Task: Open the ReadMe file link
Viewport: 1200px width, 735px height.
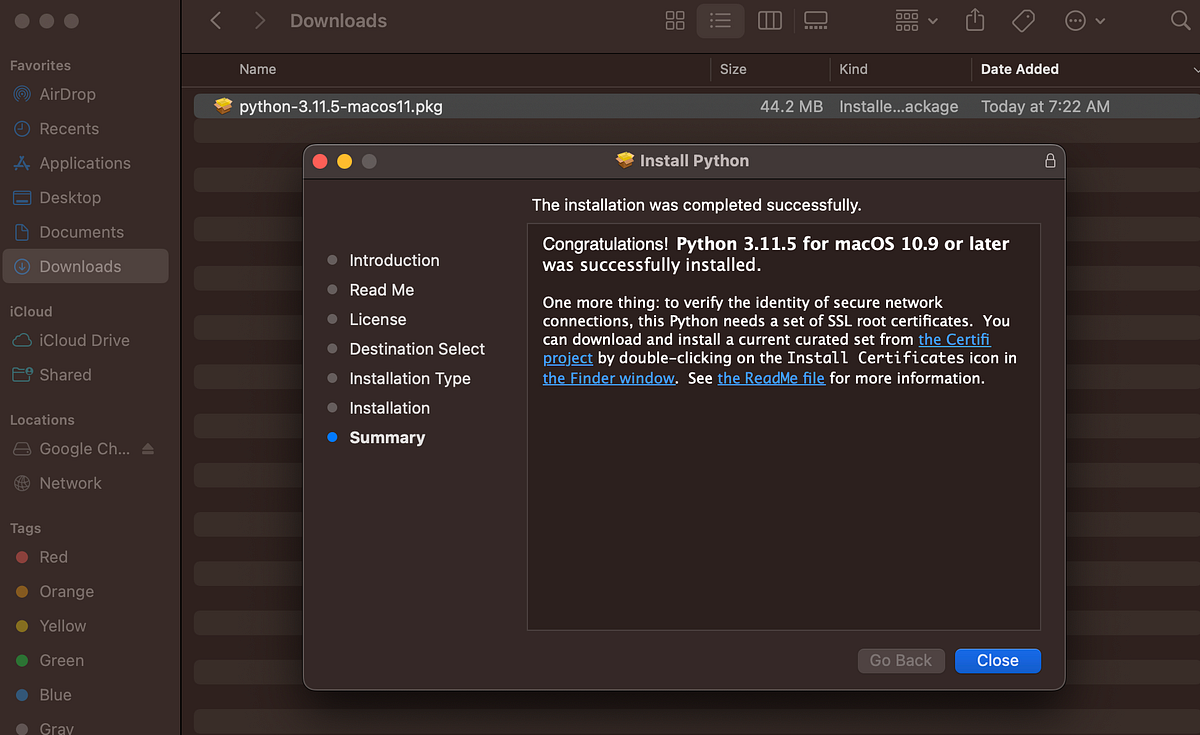Action: click(771, 378)
